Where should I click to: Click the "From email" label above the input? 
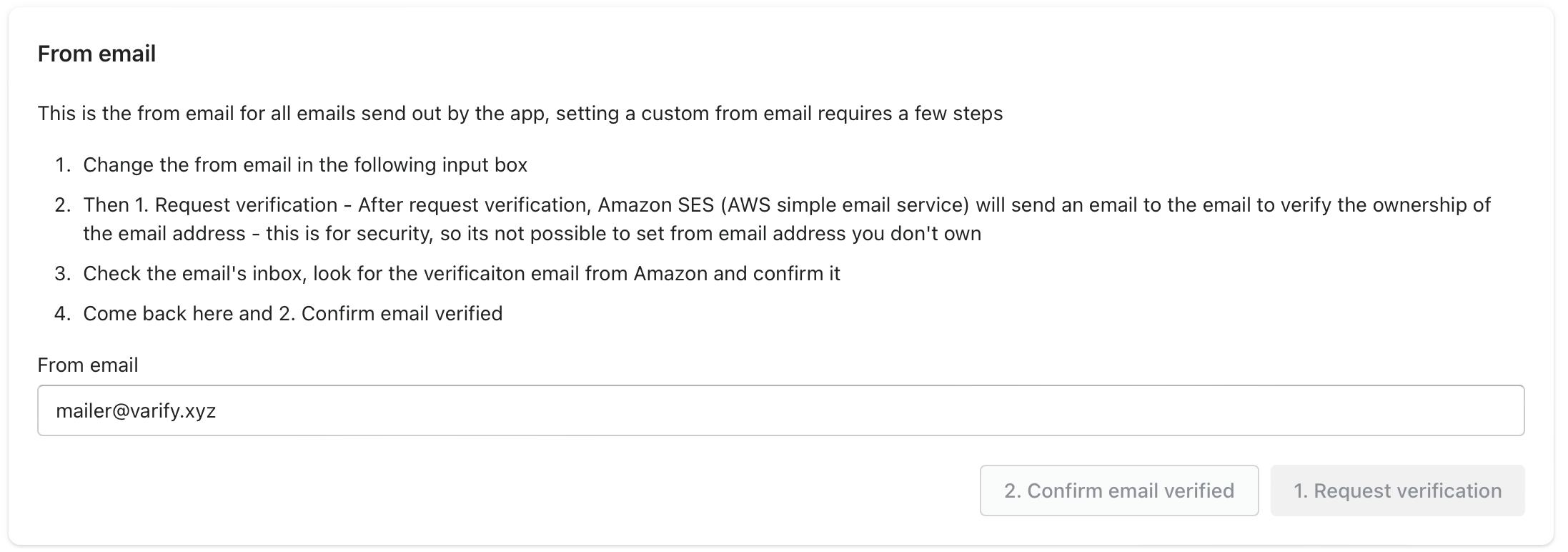[x=88, y=365]
